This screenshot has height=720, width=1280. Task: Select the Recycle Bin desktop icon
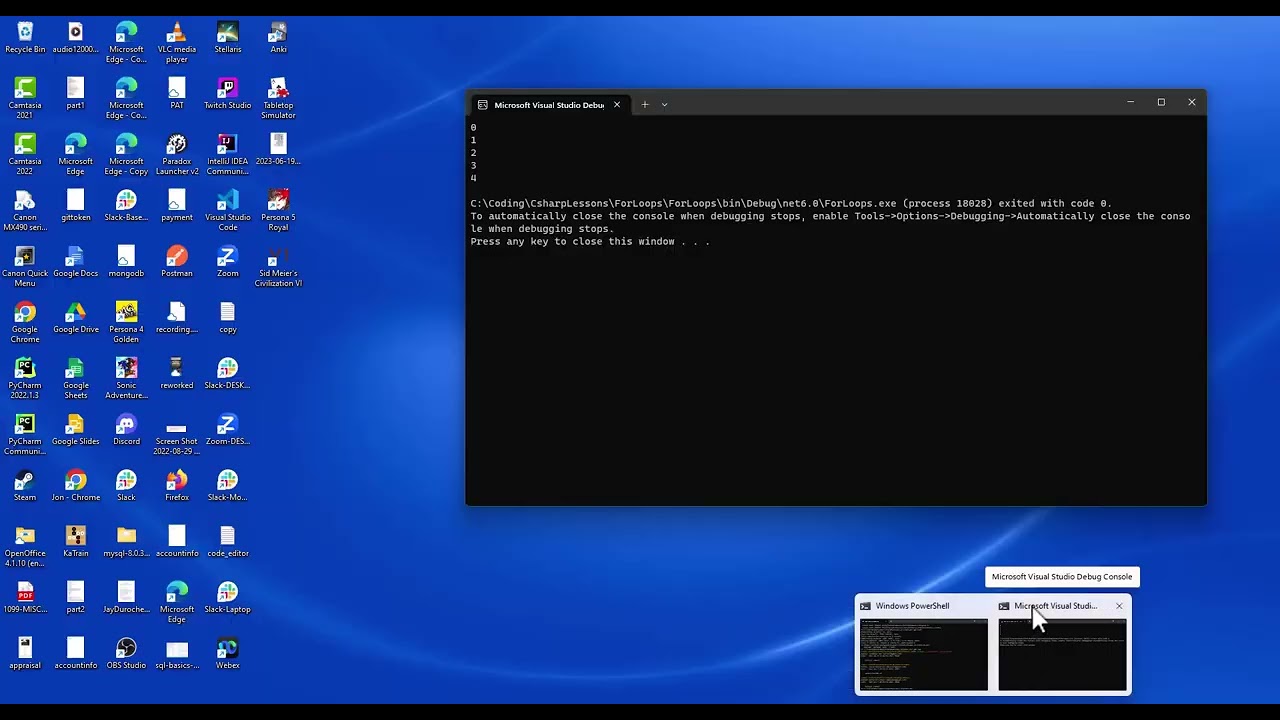coord(25,38)
